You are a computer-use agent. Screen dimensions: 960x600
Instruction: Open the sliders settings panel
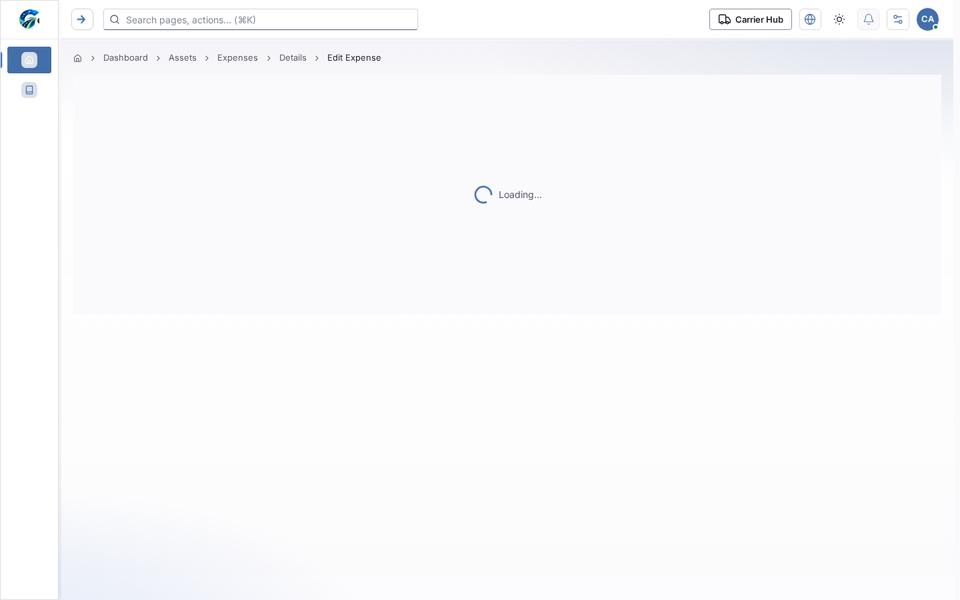coord(898,19)
